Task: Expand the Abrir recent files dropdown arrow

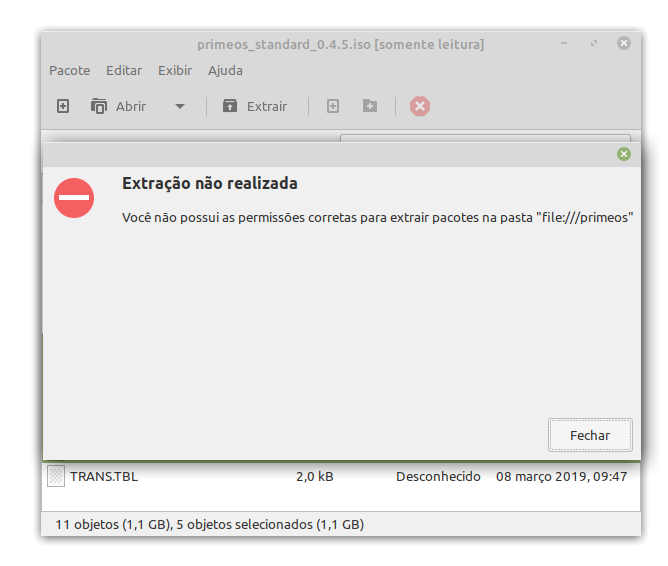Action: click(x=180, y=106)
